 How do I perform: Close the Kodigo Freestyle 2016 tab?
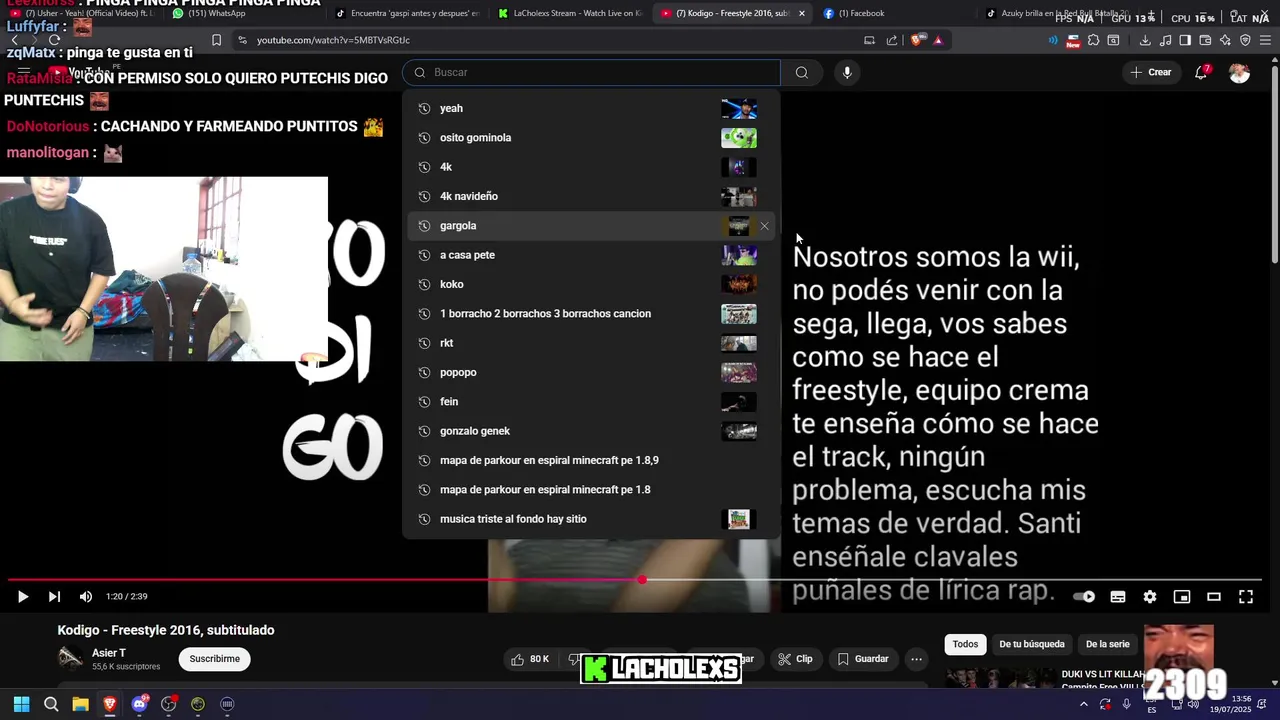tap(801, 13)
